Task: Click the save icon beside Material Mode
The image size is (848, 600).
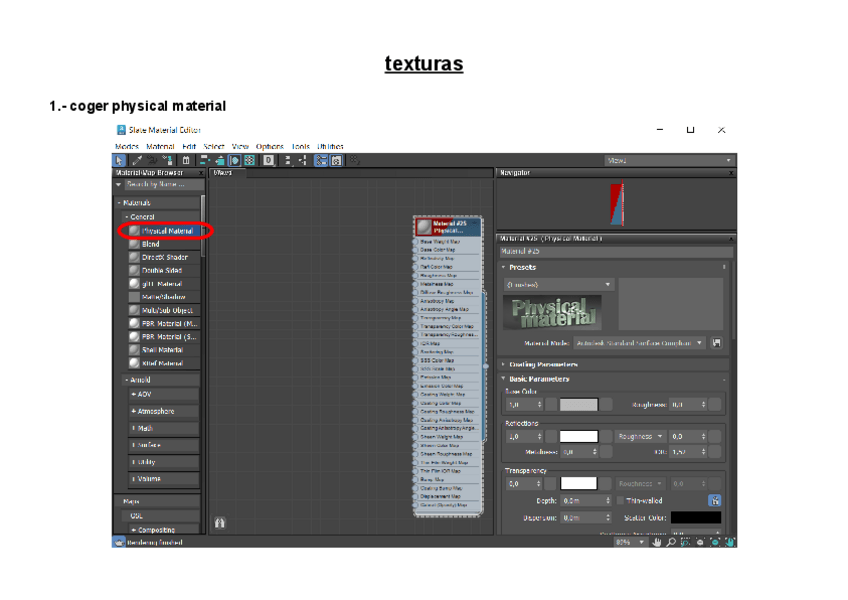Action: (716, 342)
